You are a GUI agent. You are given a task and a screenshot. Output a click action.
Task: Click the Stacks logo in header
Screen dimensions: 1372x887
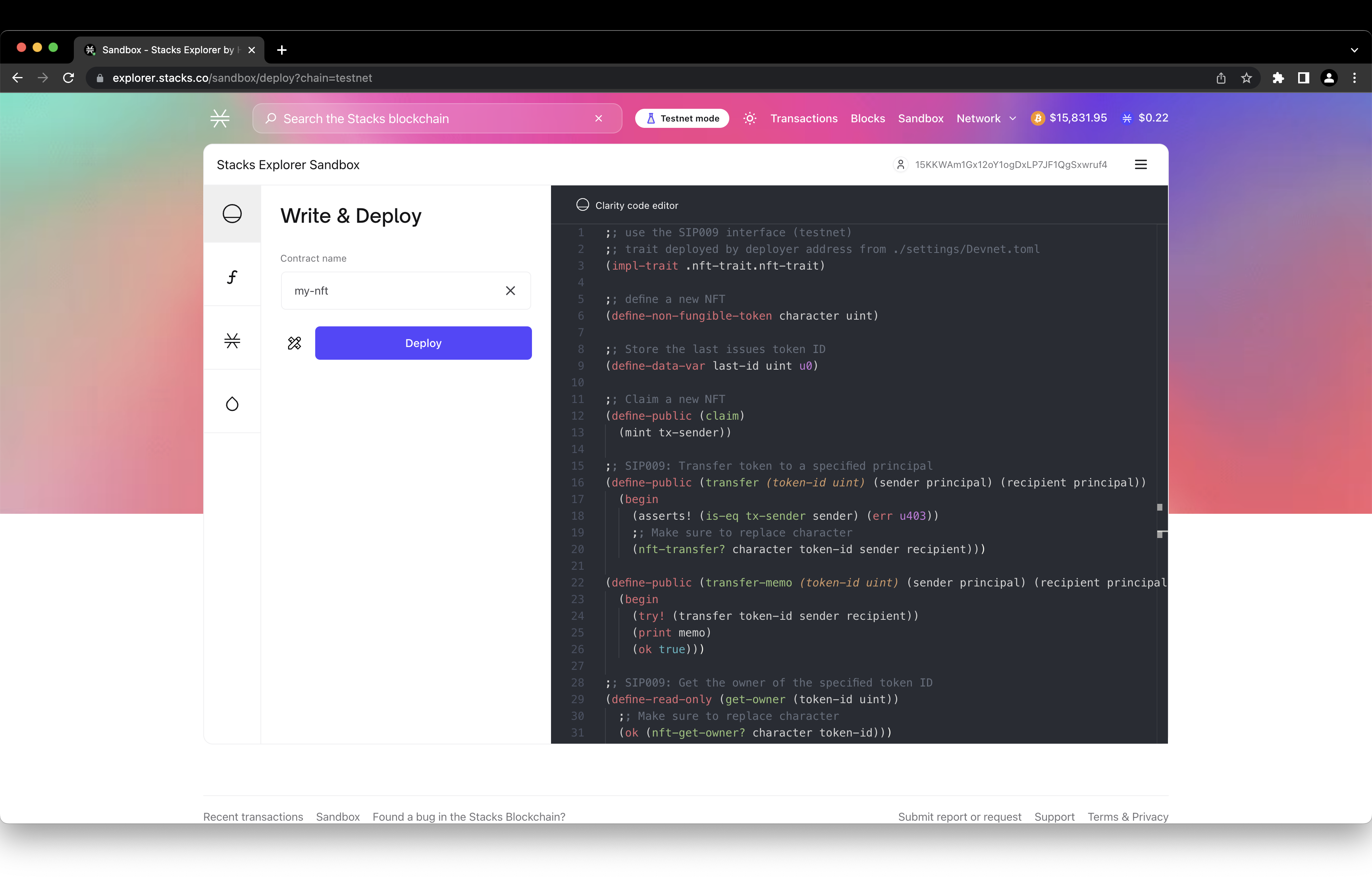coord(220,119)
